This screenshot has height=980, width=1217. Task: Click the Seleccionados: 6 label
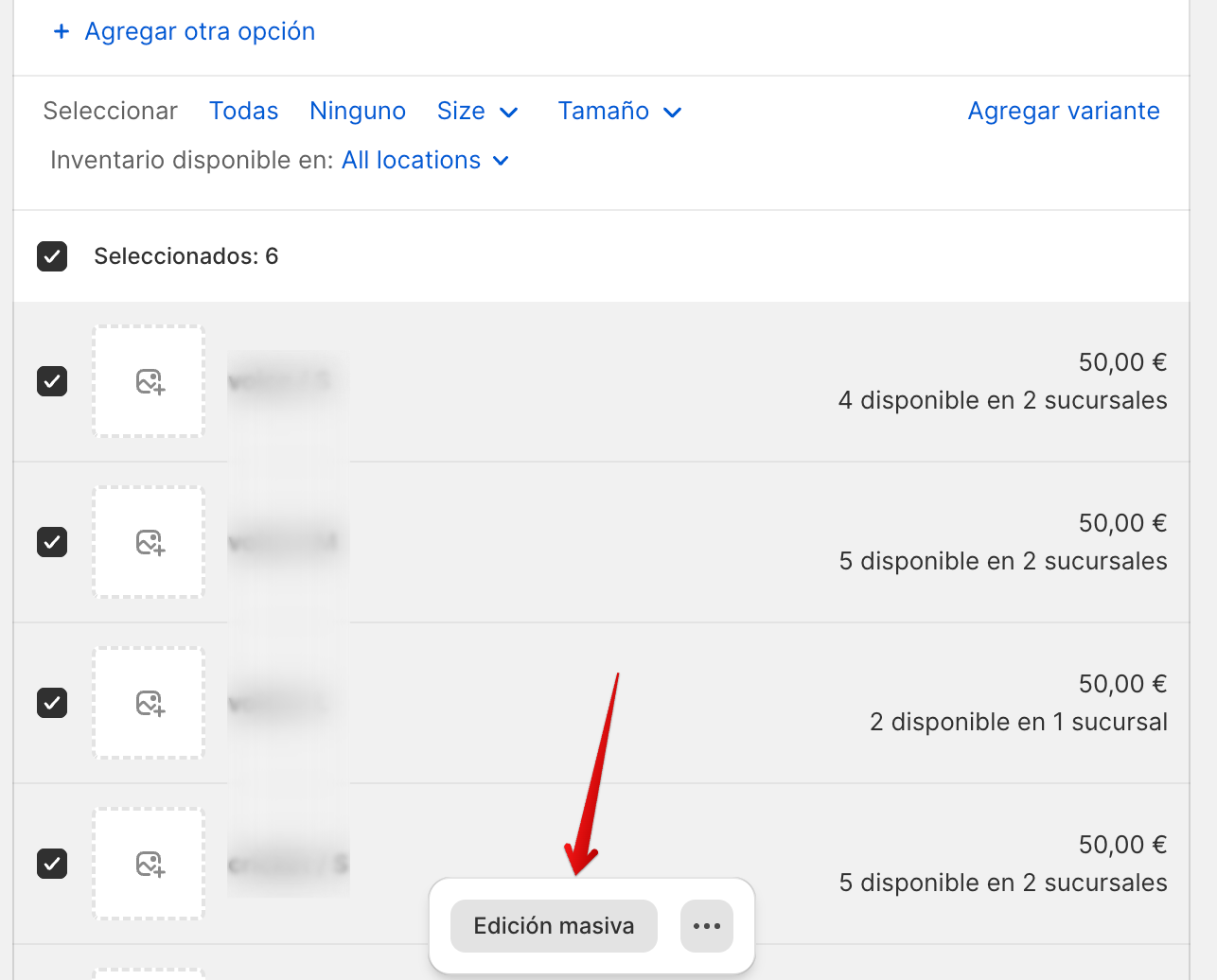pos(186,256)
